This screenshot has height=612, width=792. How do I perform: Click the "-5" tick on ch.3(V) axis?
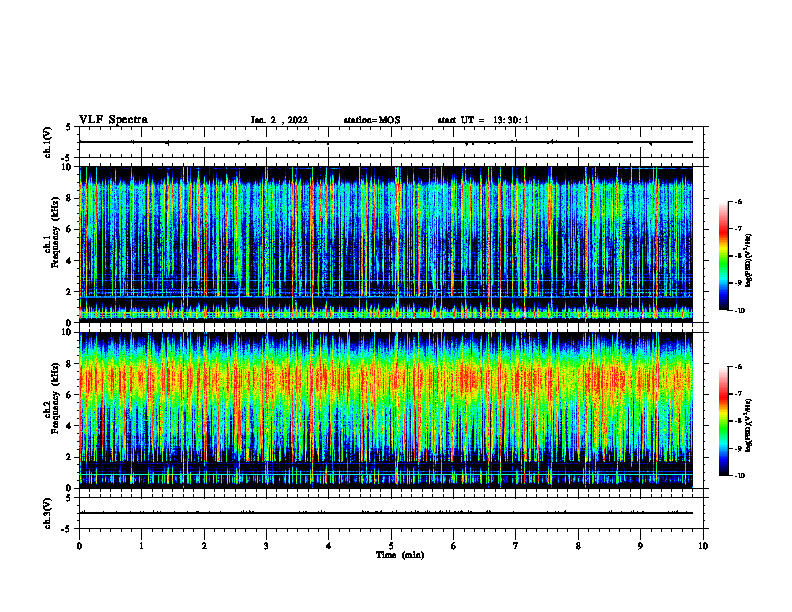(67, 529)
